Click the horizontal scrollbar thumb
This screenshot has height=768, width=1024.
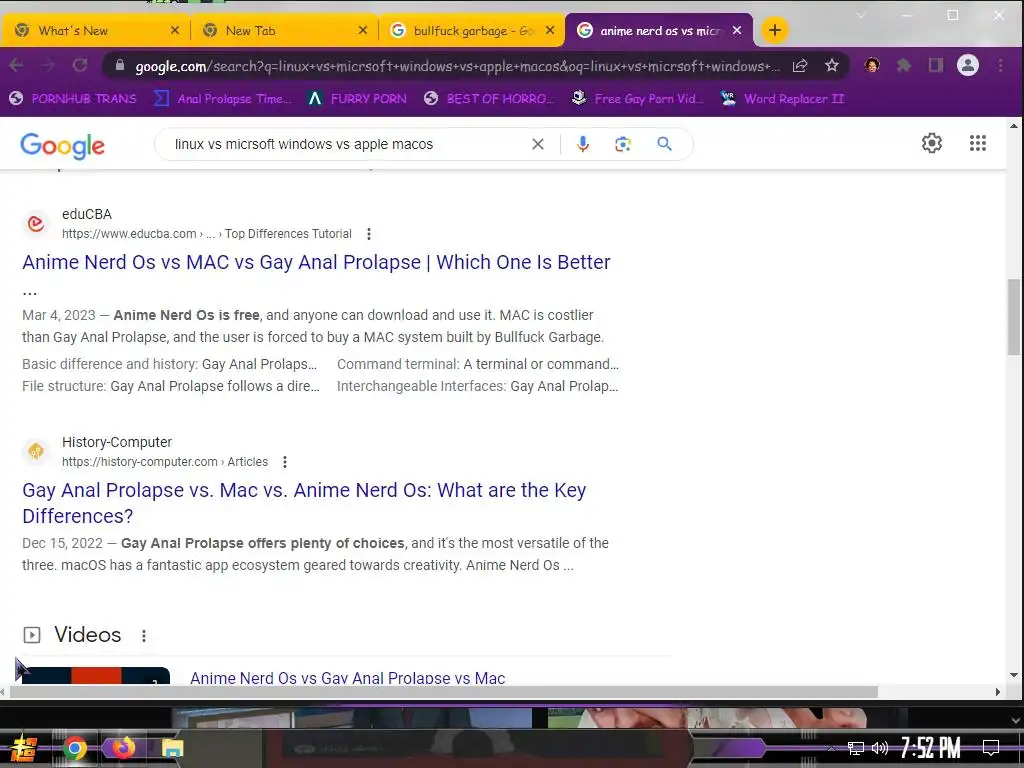(x=443, y=692)
